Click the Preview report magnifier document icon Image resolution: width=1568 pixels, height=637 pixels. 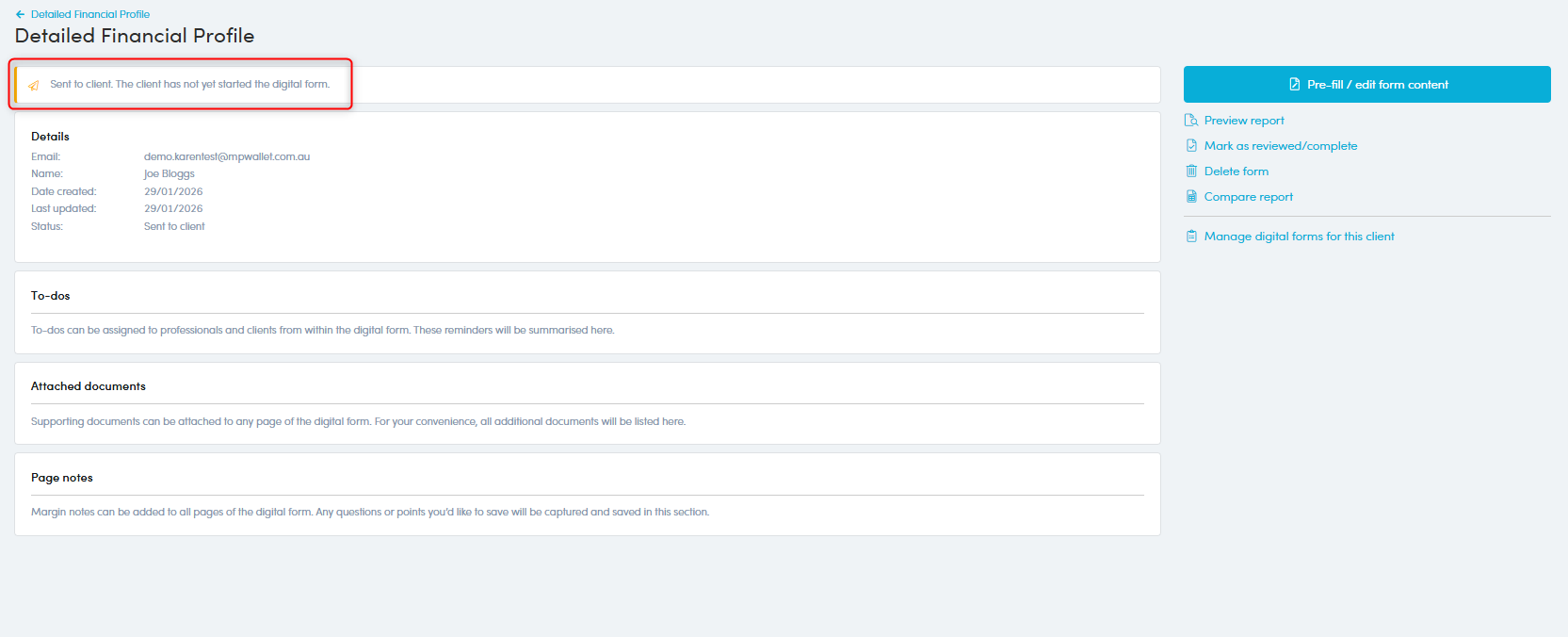click(1191, 121)
